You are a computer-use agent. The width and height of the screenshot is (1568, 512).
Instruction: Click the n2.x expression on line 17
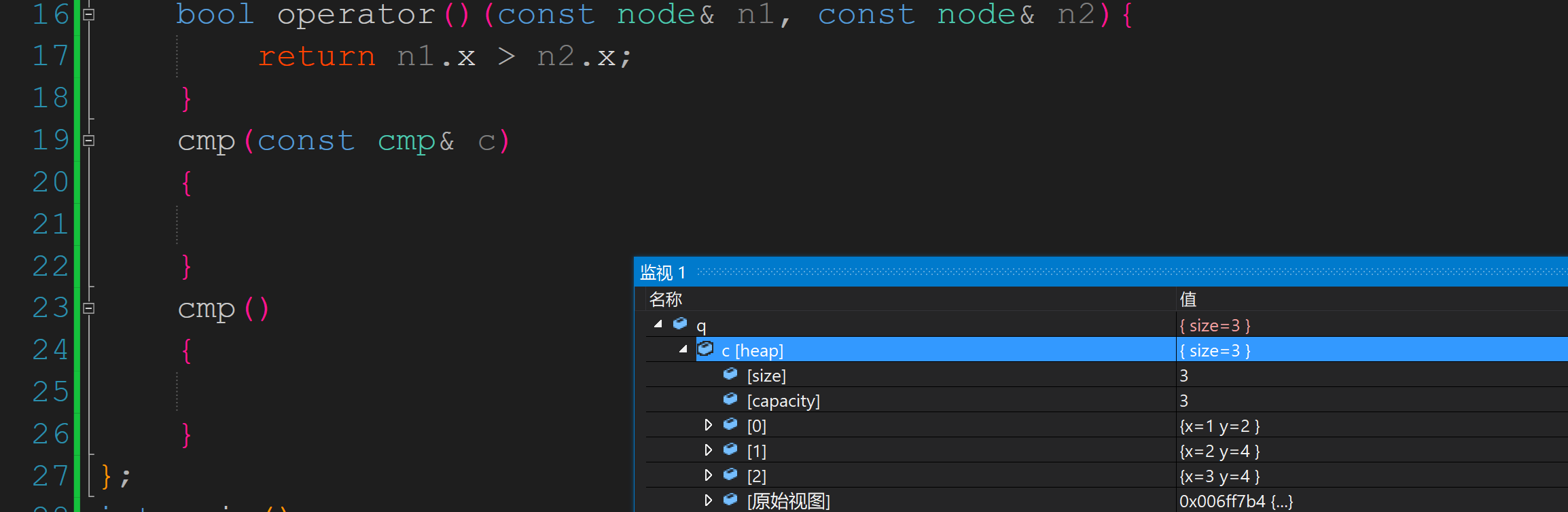coord(576,57)
